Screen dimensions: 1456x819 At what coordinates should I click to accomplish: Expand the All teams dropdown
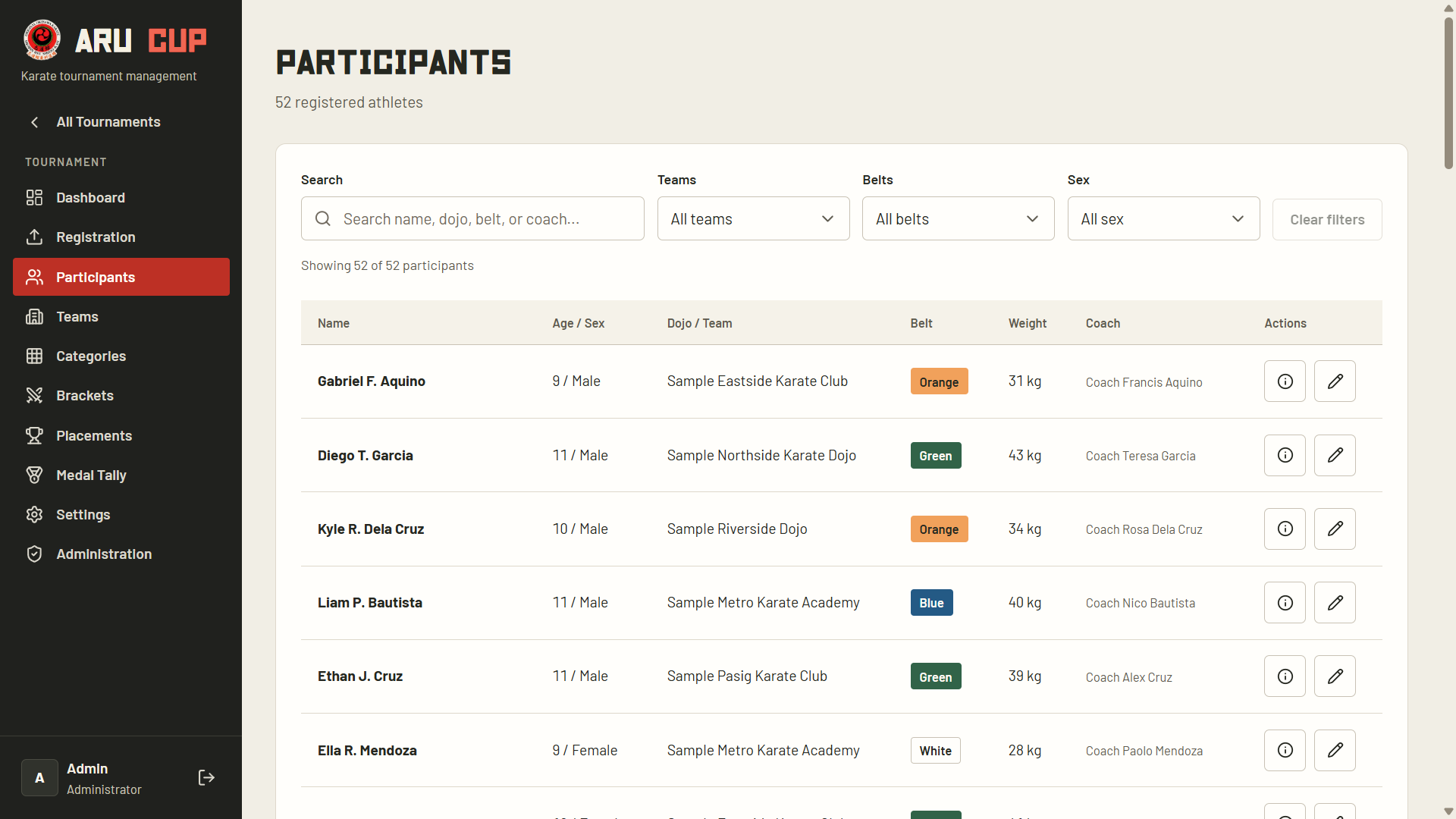click(x=753, y=218)
